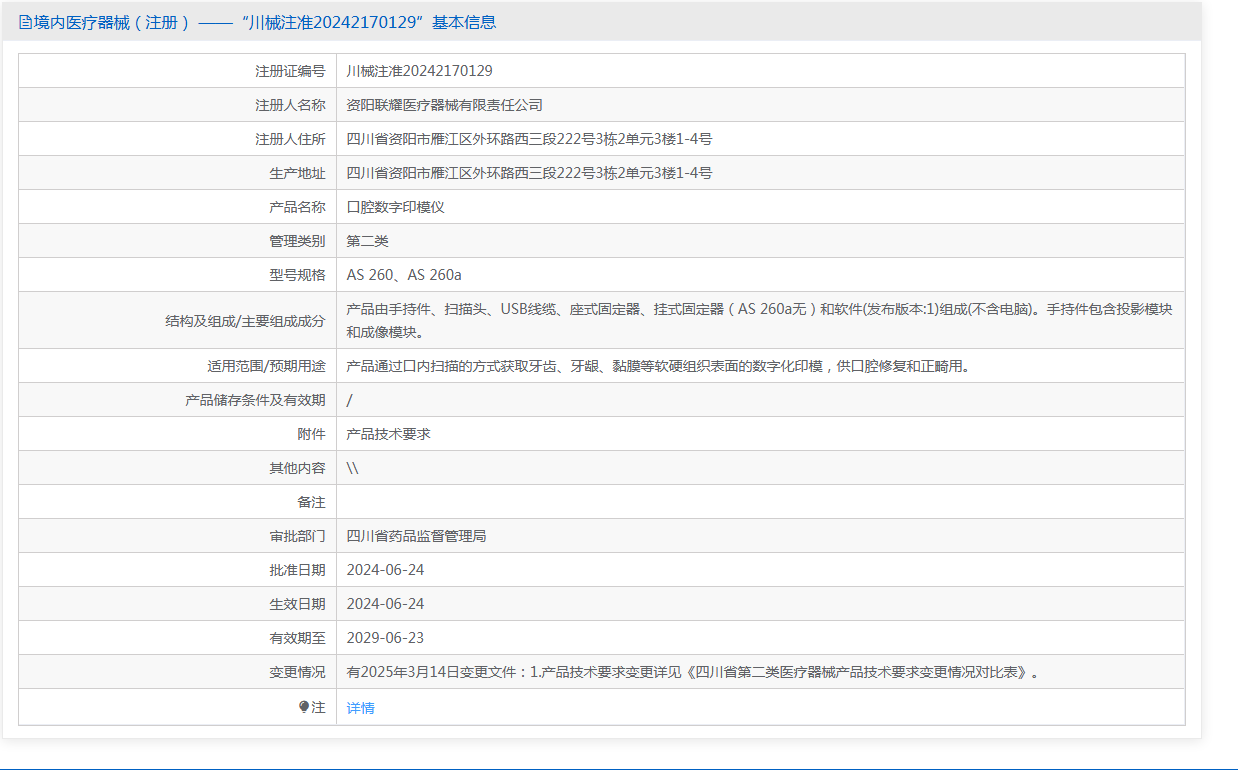1238x770 pixels.
Task: Click the 注册证编号 label cell
Action: click(290, 71)
